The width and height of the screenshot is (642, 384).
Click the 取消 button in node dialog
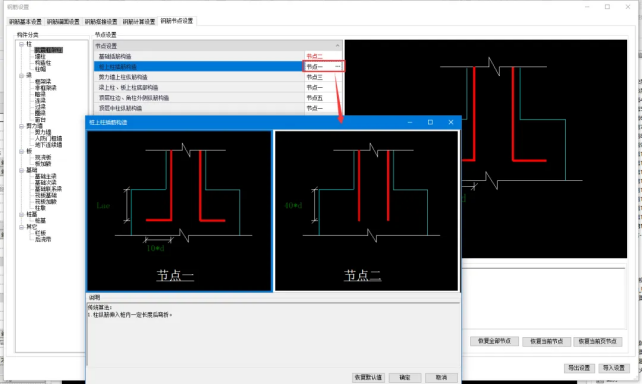pyautogui.click(x=441, y=377)
